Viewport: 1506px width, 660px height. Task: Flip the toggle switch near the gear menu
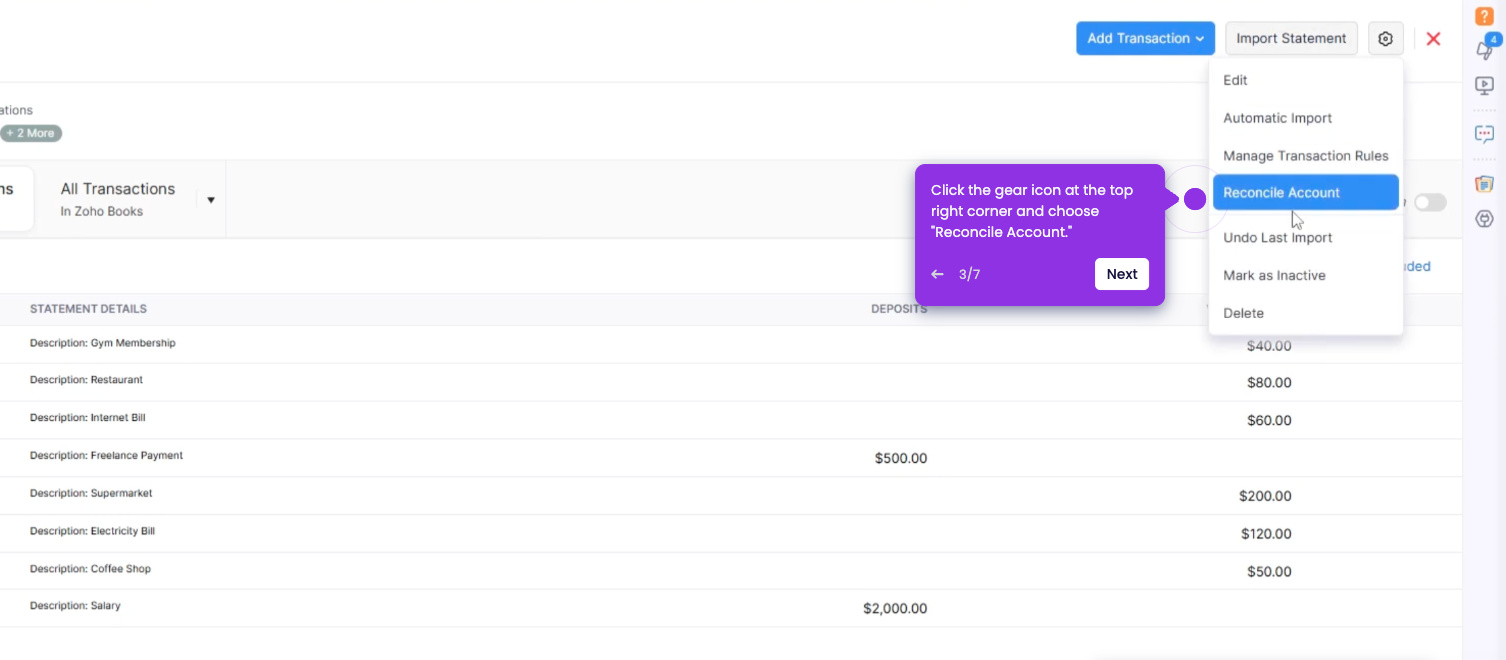click(1430, 202)
